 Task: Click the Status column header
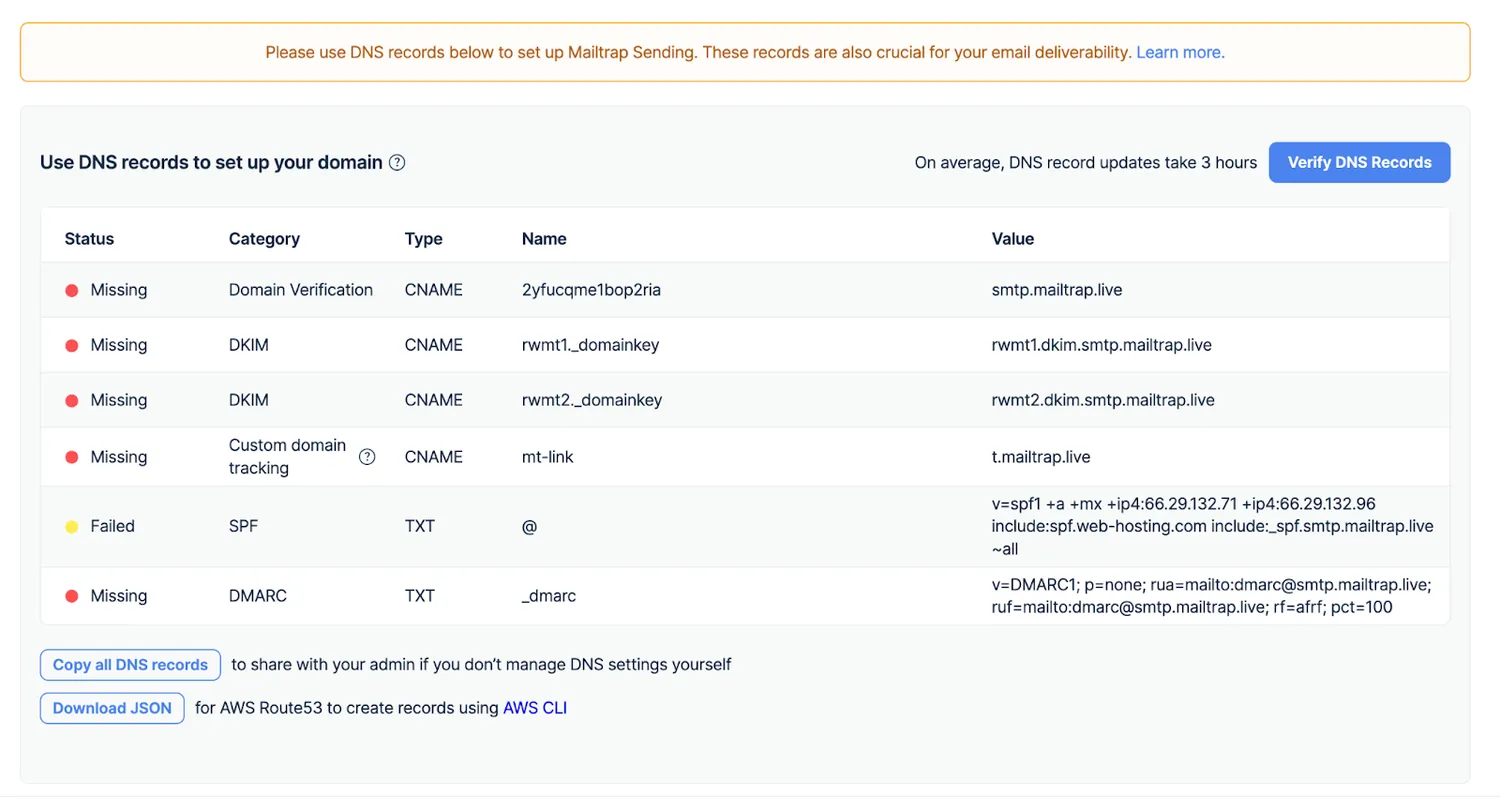pos(89,239)
